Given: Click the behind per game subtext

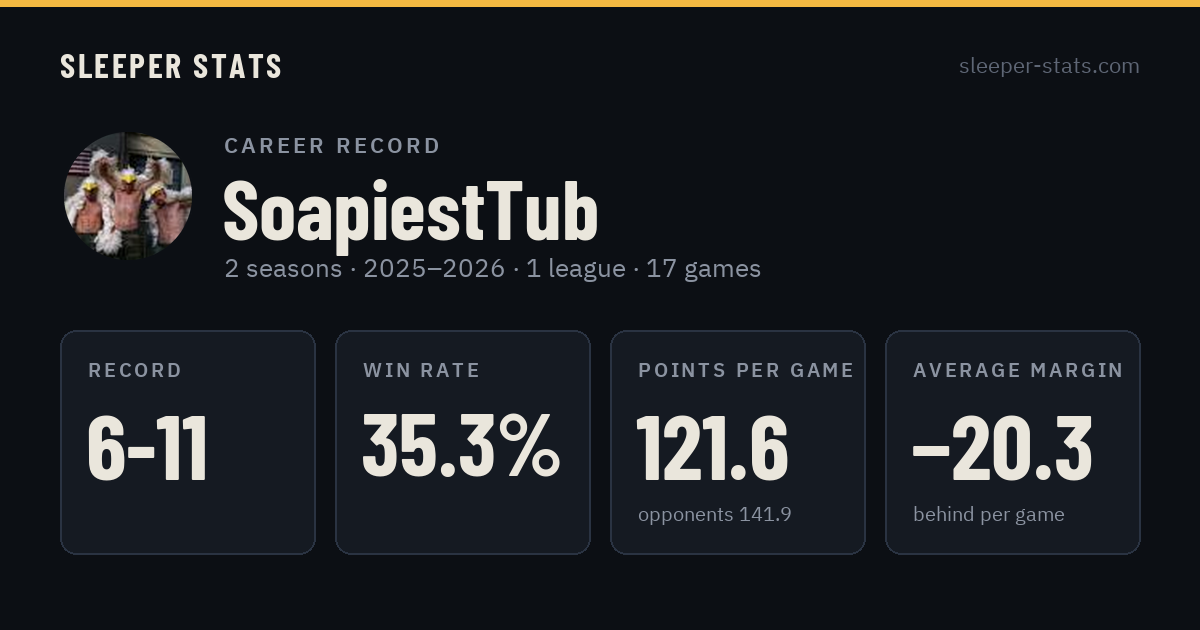Looking at the screenshot, I should pos(989,515).
